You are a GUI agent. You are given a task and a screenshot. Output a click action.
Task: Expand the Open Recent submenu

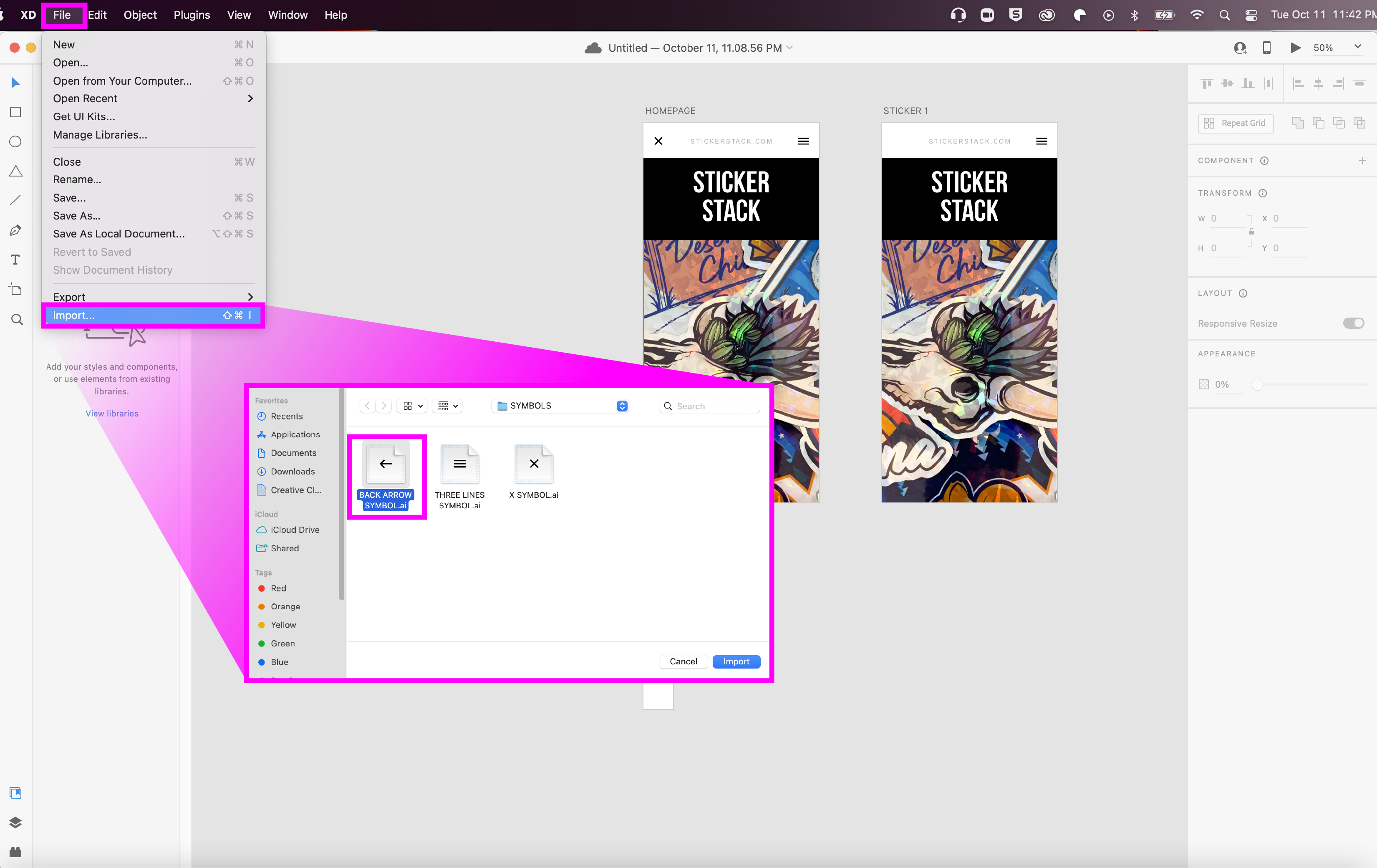coord(250,98)
